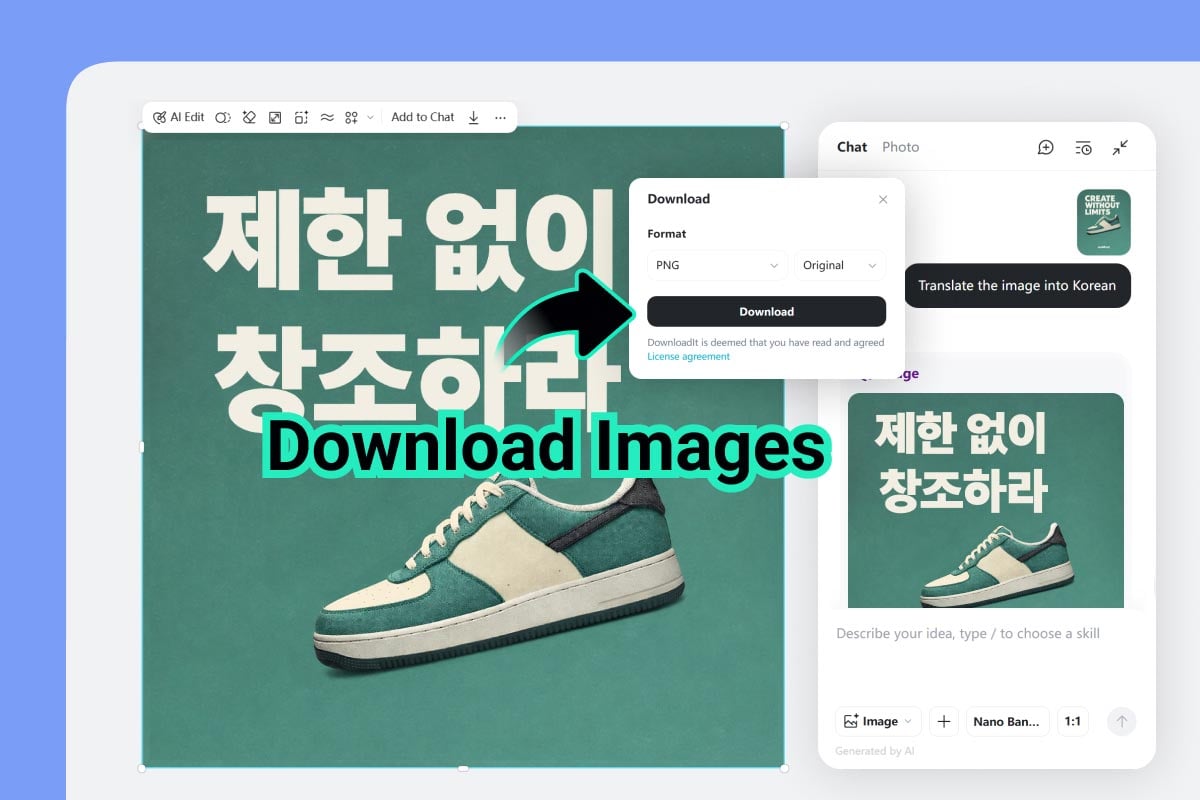Select the crop/resize tool in the toolbar
This screenshot has width=1200, height=800.
[303, 117]
